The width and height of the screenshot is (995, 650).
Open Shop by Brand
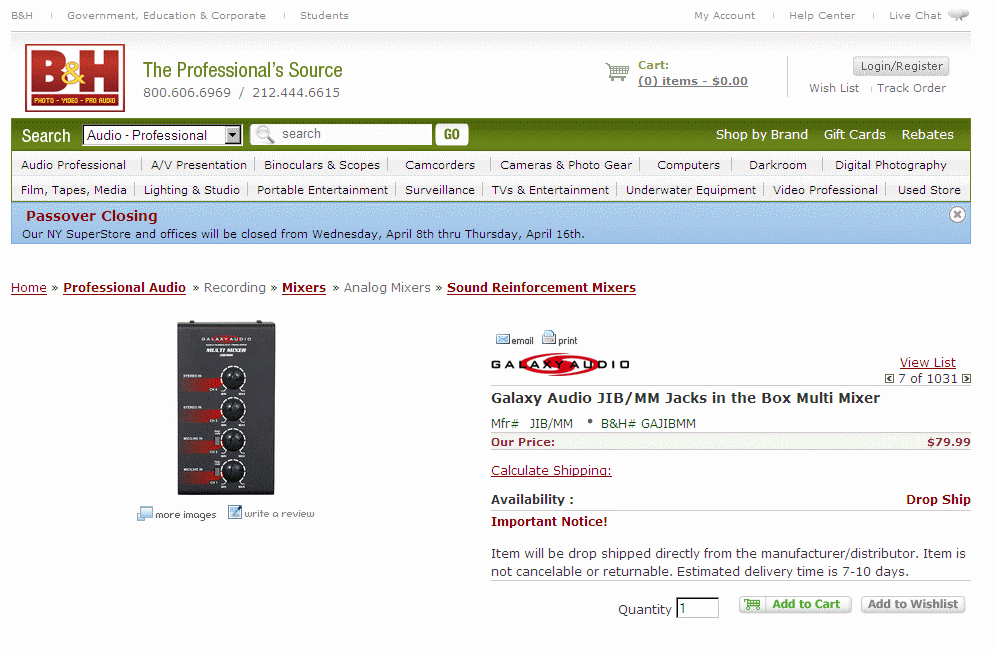(761, 135)
